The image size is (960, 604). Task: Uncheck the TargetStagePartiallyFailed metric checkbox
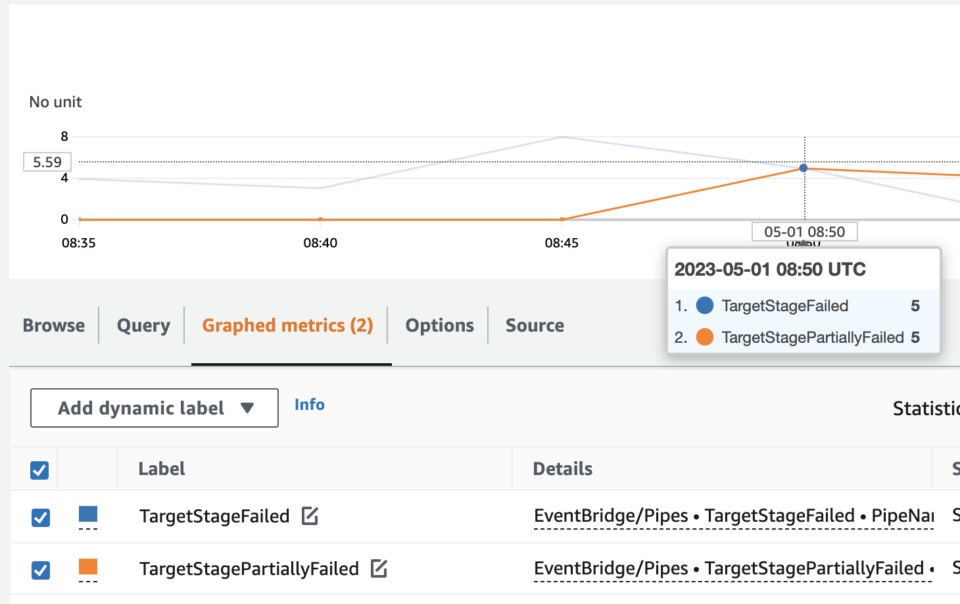click(x=40, y=569)
